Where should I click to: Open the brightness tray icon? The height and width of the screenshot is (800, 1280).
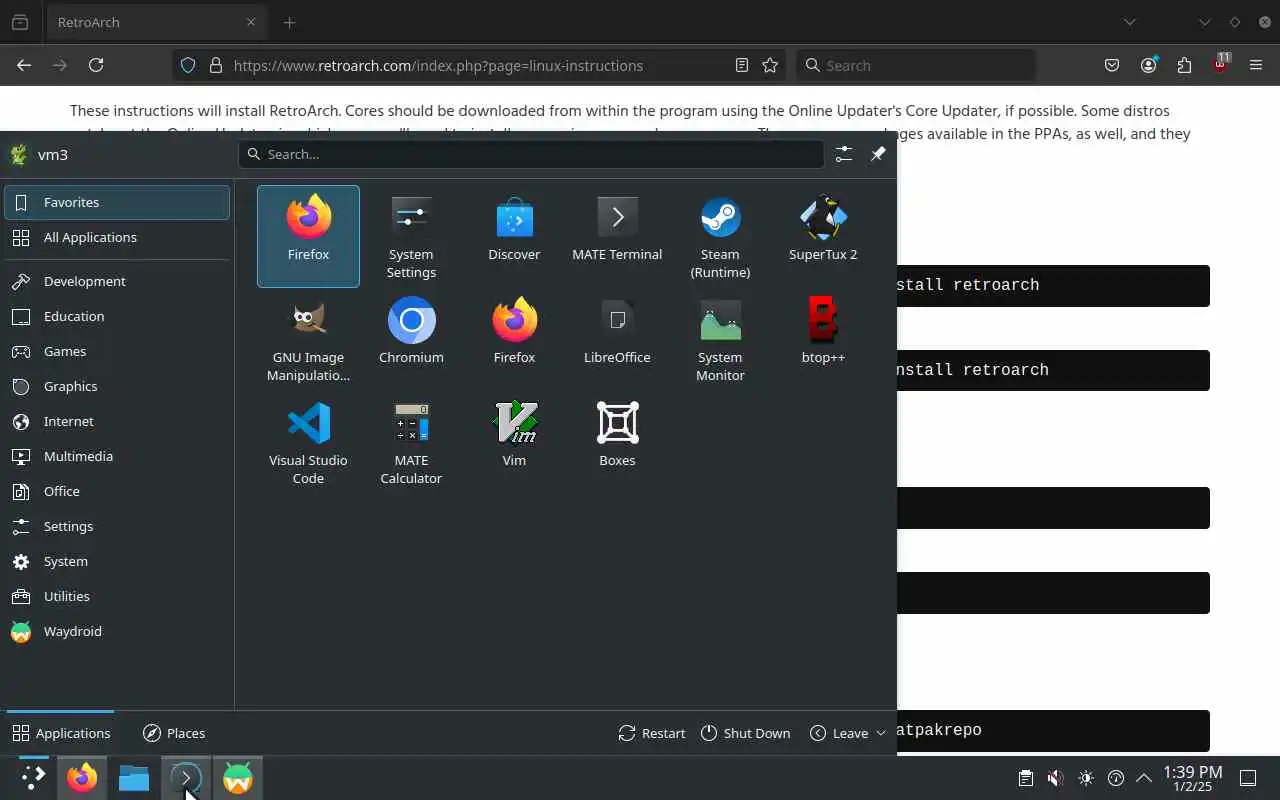point(1086,778)
